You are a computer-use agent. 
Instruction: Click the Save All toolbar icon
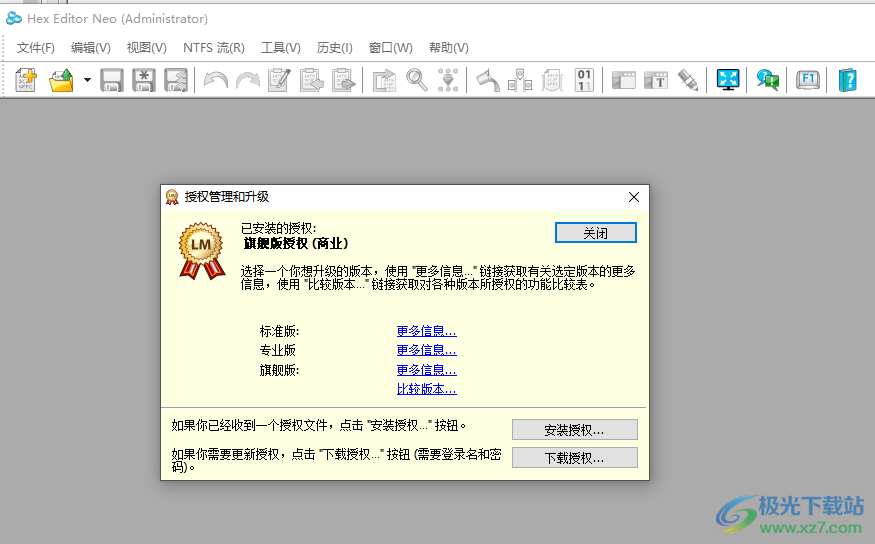pos(176,80)
